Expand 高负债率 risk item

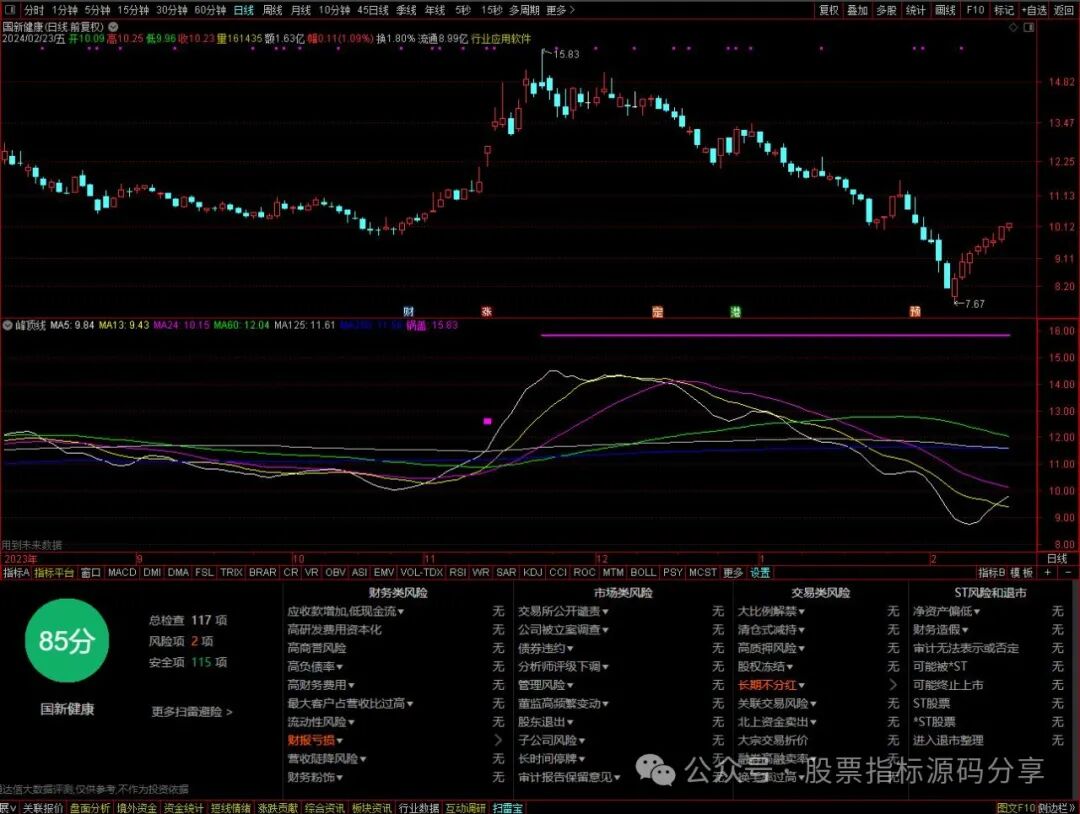coord(315,667)
